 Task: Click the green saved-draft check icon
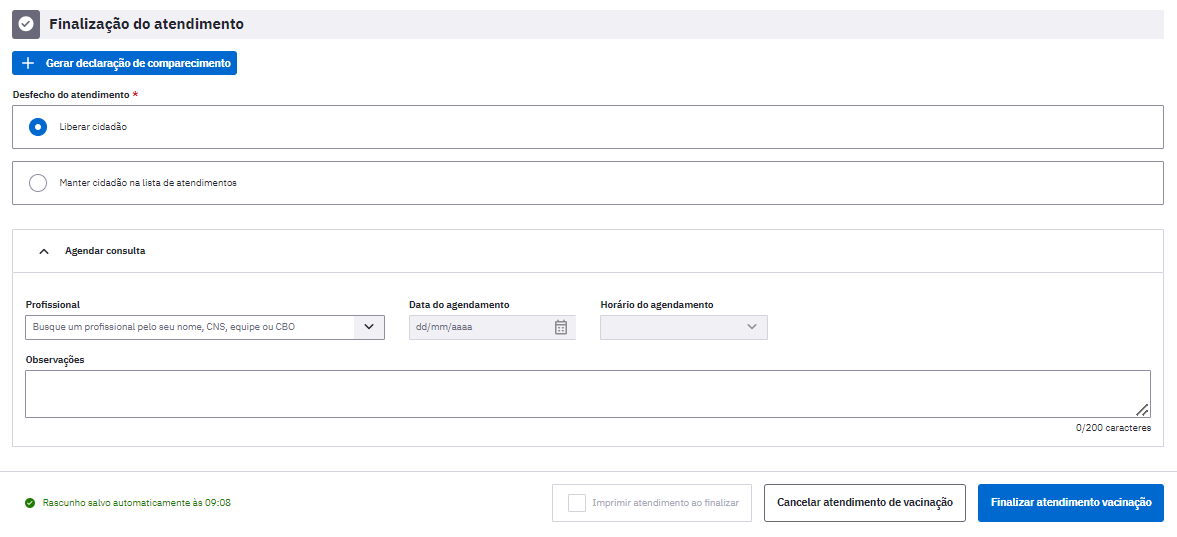coord(30,503)
